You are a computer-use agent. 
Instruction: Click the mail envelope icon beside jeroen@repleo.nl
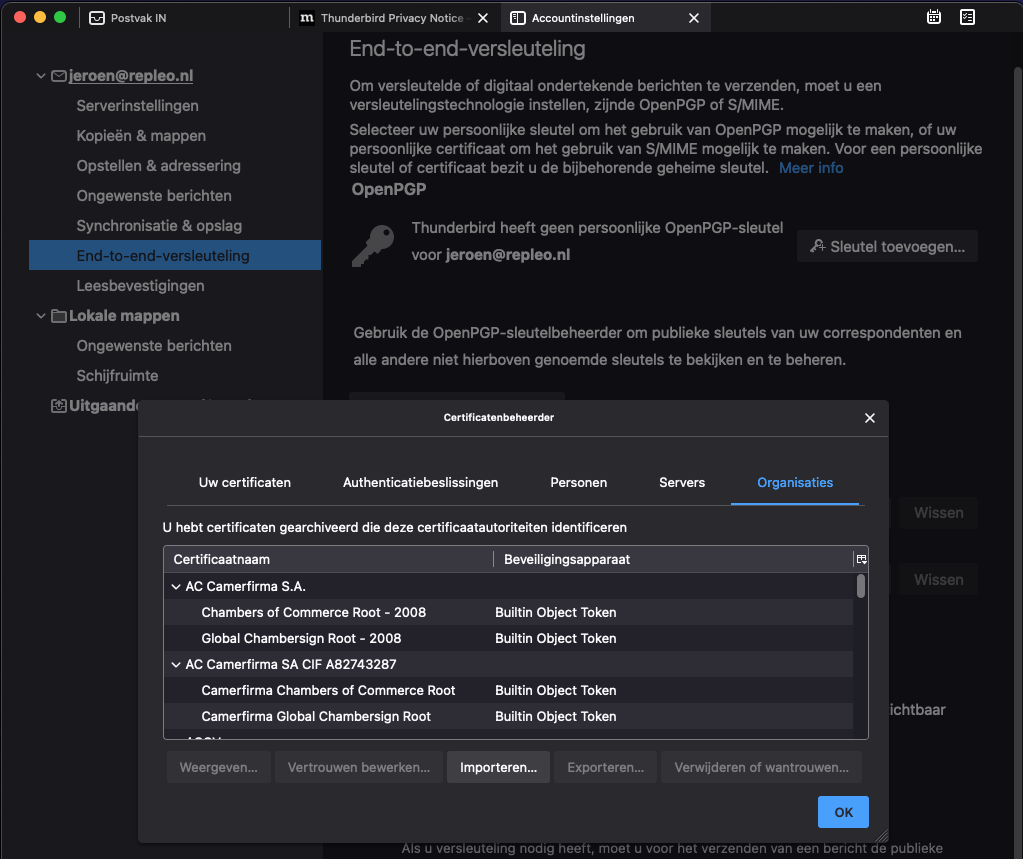click(x=59, y=76)
